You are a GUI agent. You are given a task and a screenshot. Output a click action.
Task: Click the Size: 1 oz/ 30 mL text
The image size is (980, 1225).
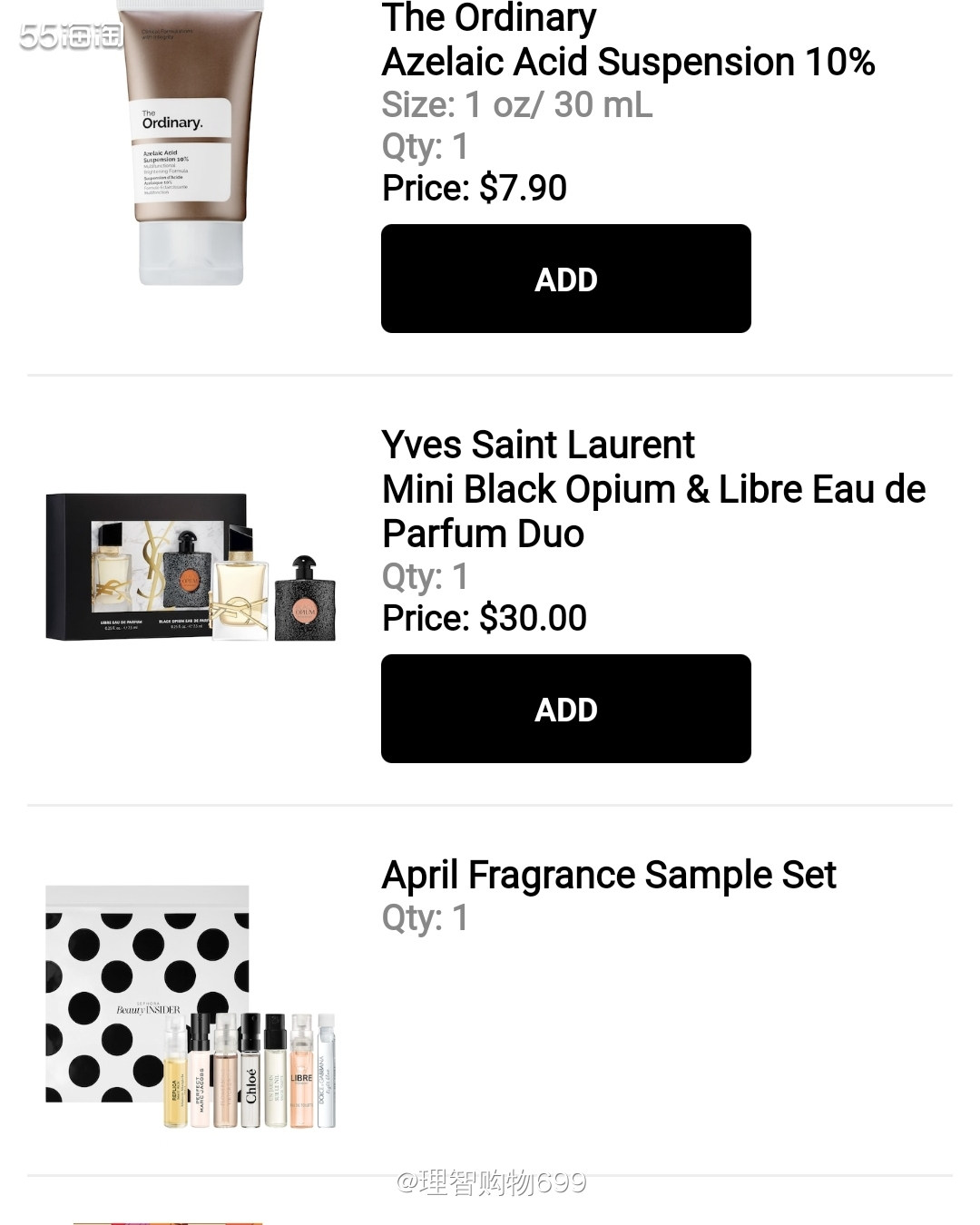[516, 105]
